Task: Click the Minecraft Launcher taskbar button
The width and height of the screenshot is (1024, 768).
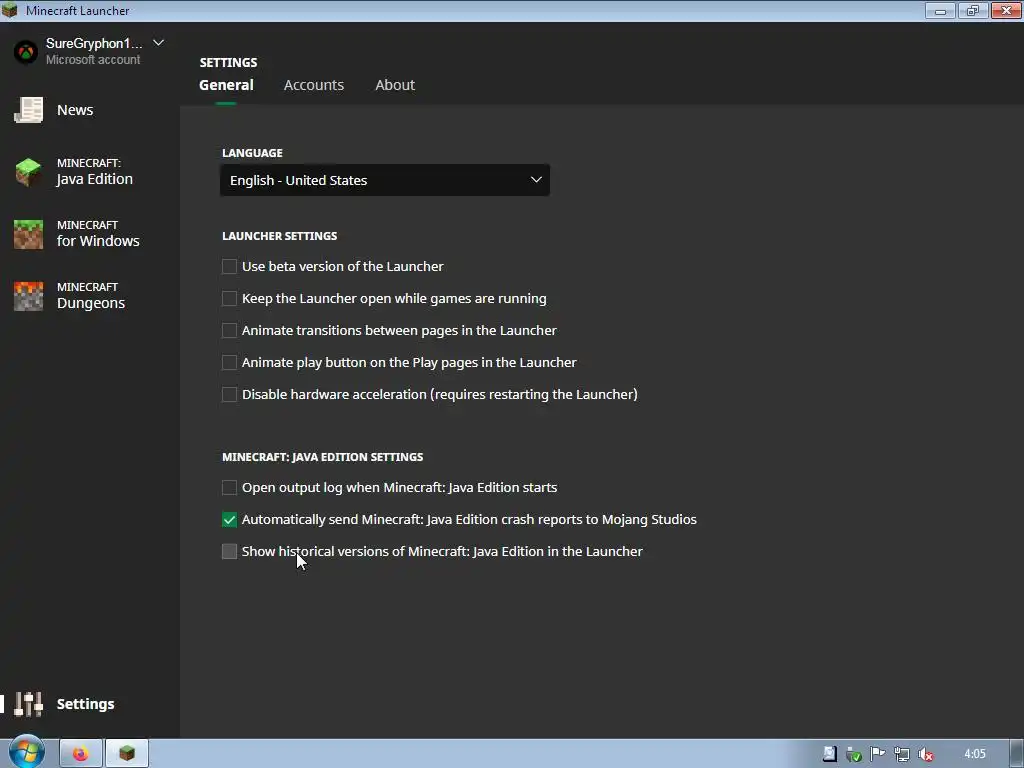Action: click(x=127, y=754)
